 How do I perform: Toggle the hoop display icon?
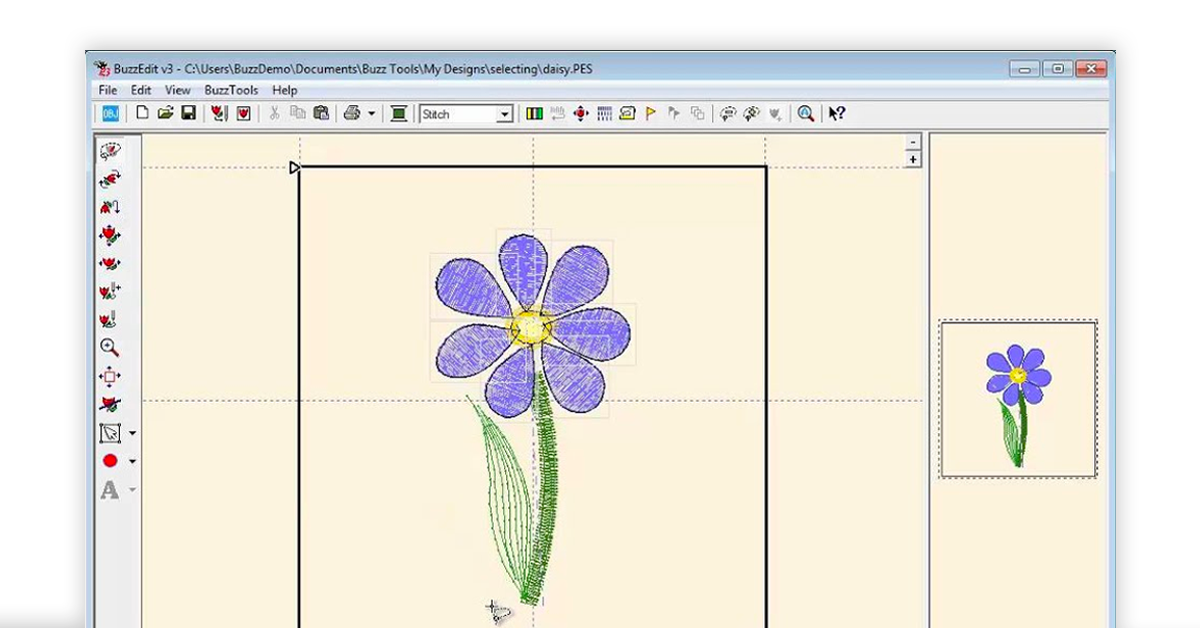pos(398,113)
